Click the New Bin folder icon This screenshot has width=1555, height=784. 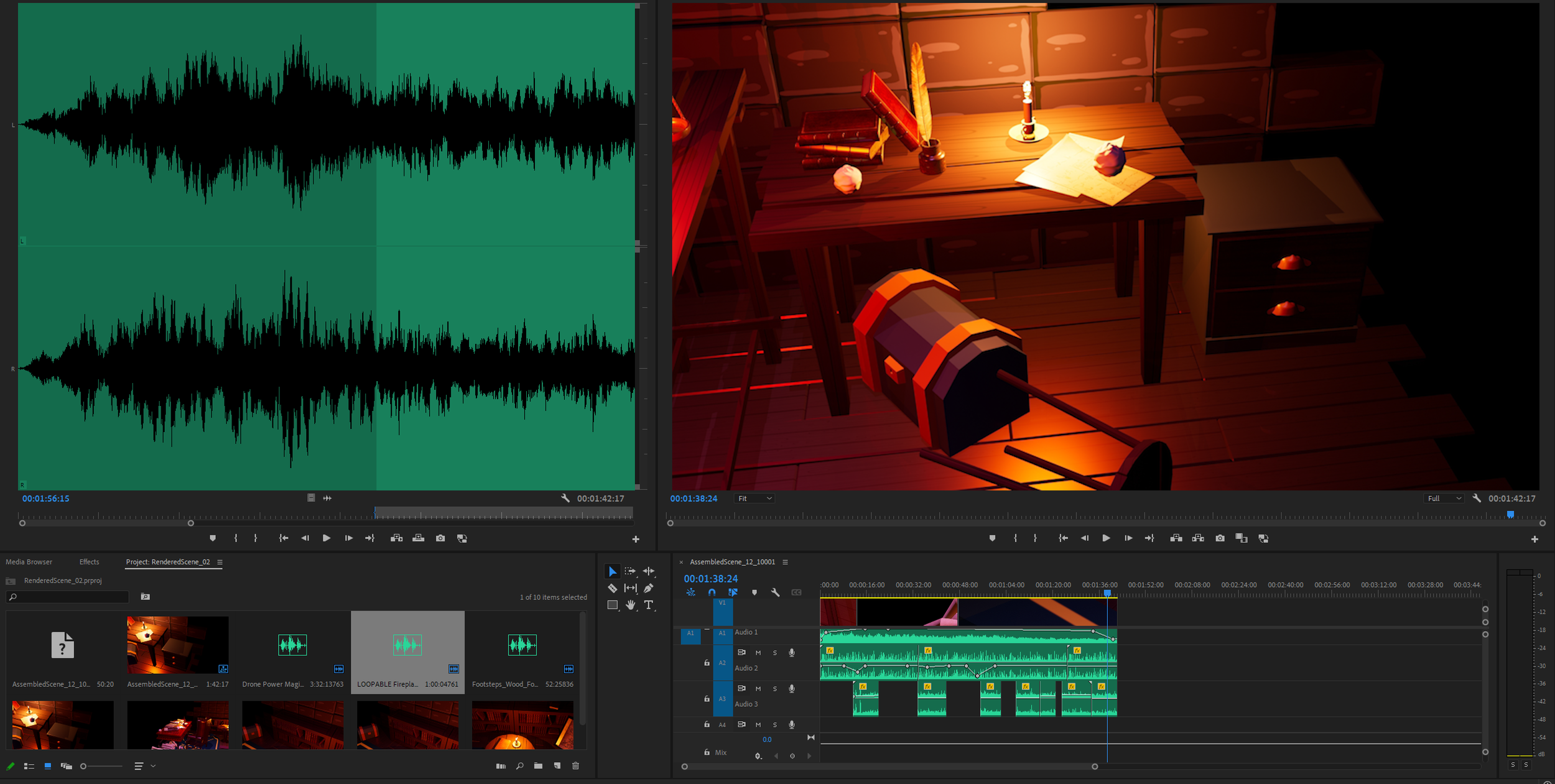coord(538,766)
